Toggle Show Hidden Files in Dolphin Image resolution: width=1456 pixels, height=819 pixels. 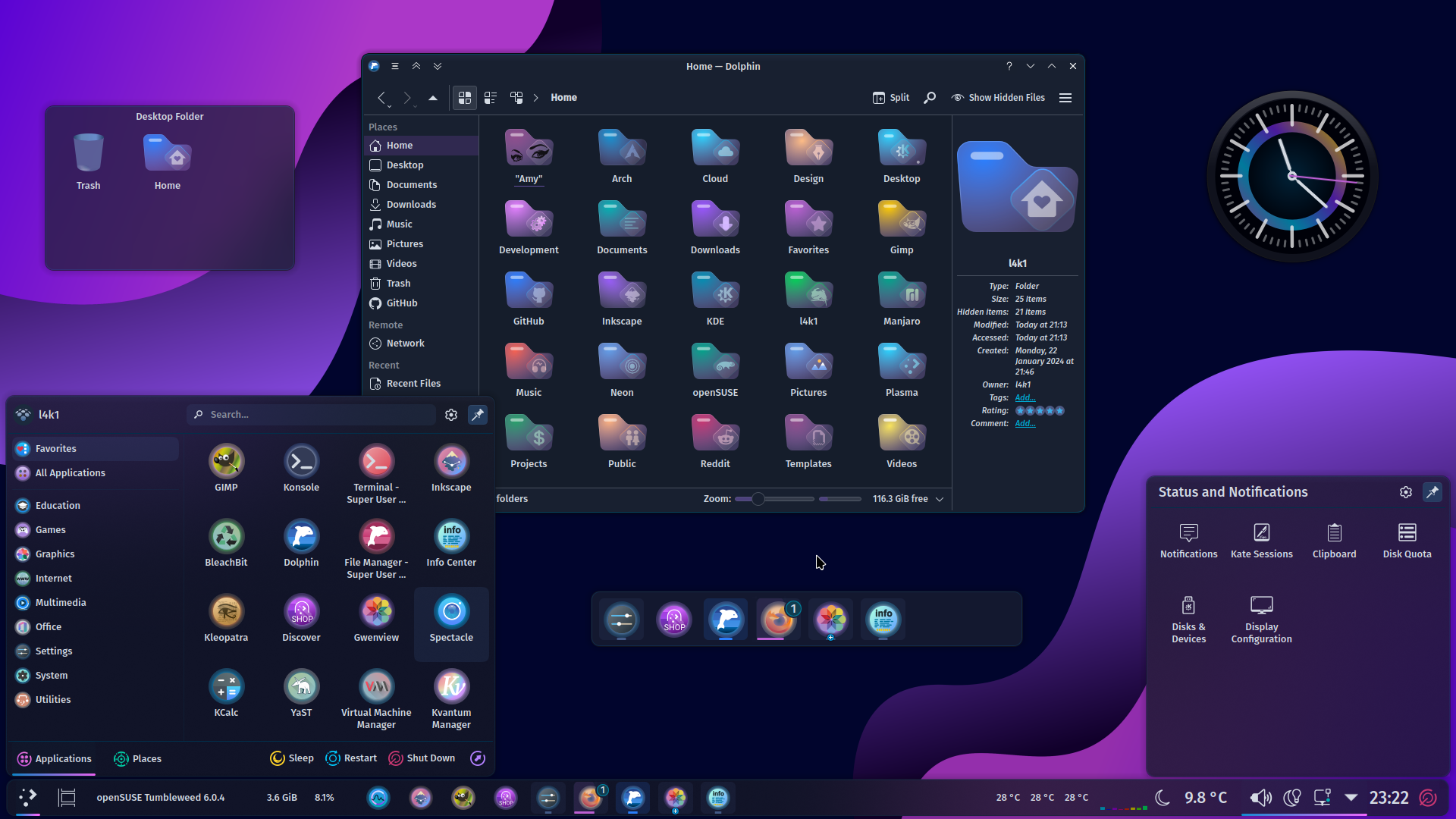point(998,98)
